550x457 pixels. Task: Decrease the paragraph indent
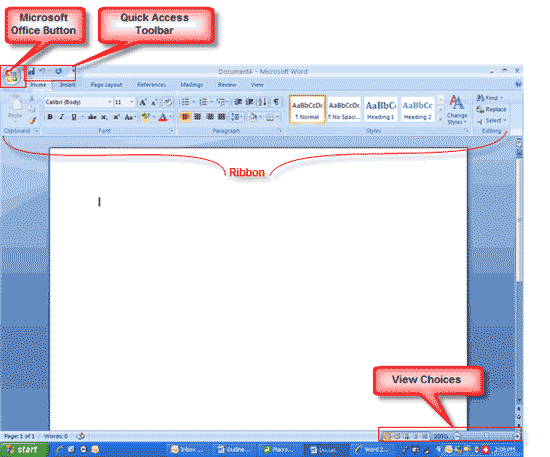(x=238, y=102)
